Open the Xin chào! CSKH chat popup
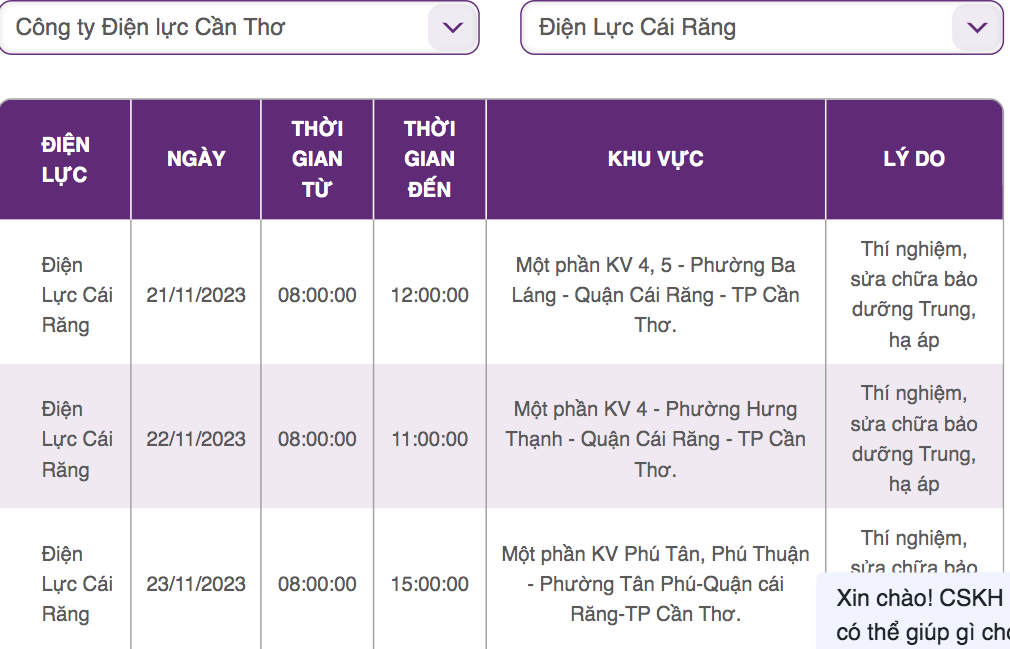 click(x=913, y=611)
